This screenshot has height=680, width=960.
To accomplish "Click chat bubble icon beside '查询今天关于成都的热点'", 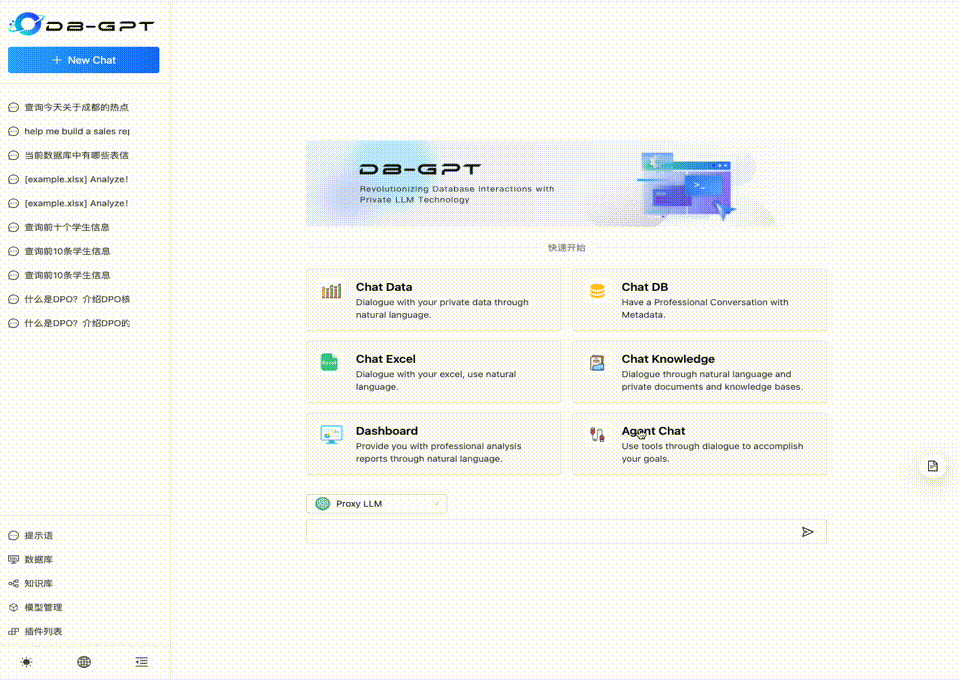I will [x=13, y=107].
